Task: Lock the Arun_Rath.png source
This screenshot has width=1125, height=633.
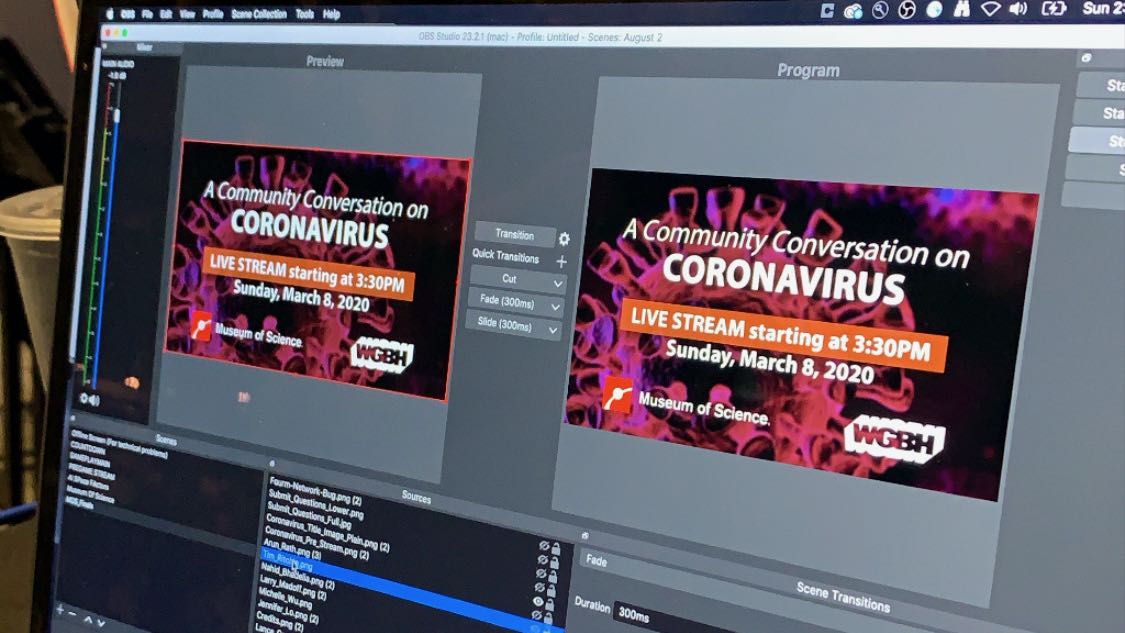Action: coord(548,619)
